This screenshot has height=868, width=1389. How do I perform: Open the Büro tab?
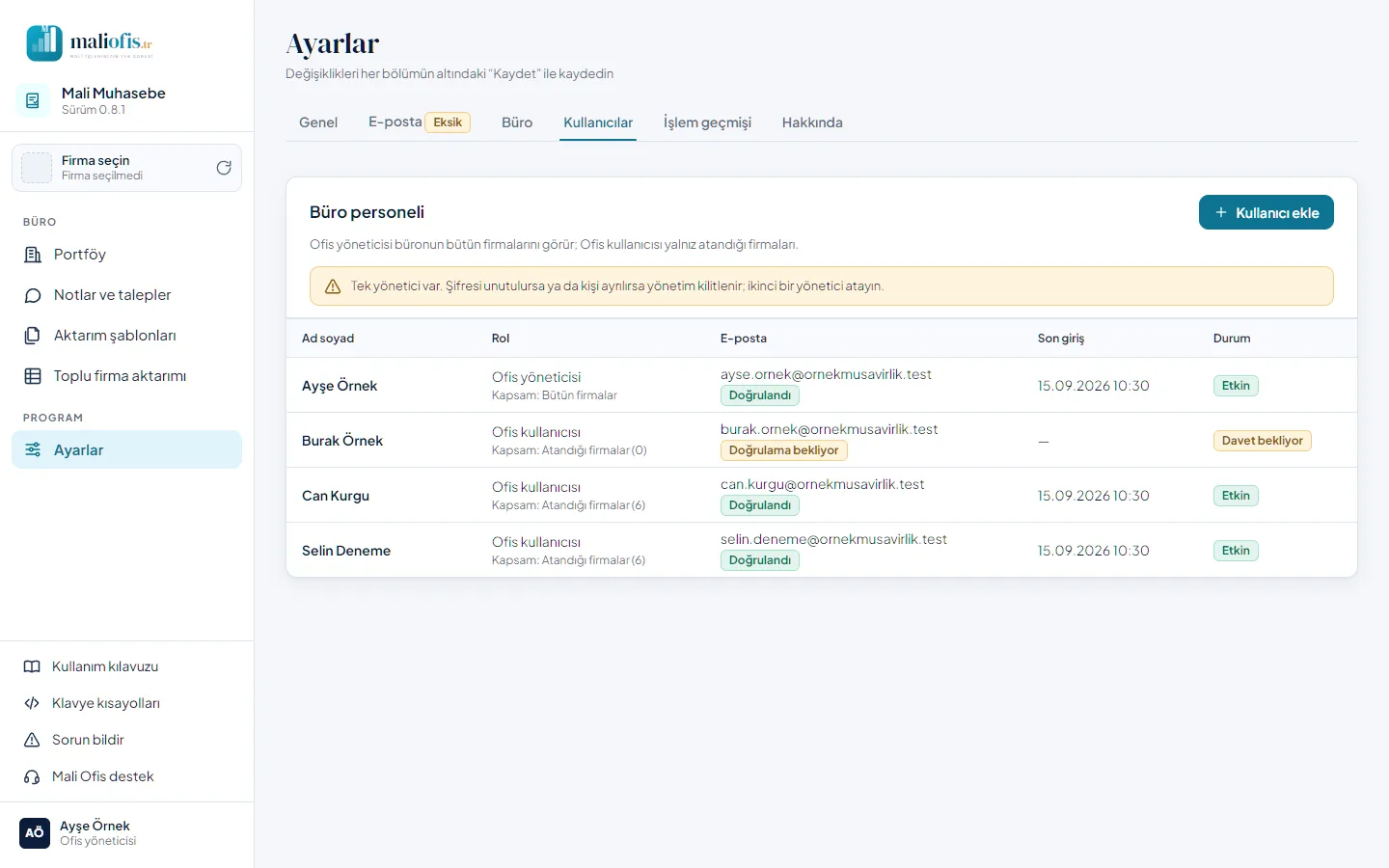click(x=517, y=122)
